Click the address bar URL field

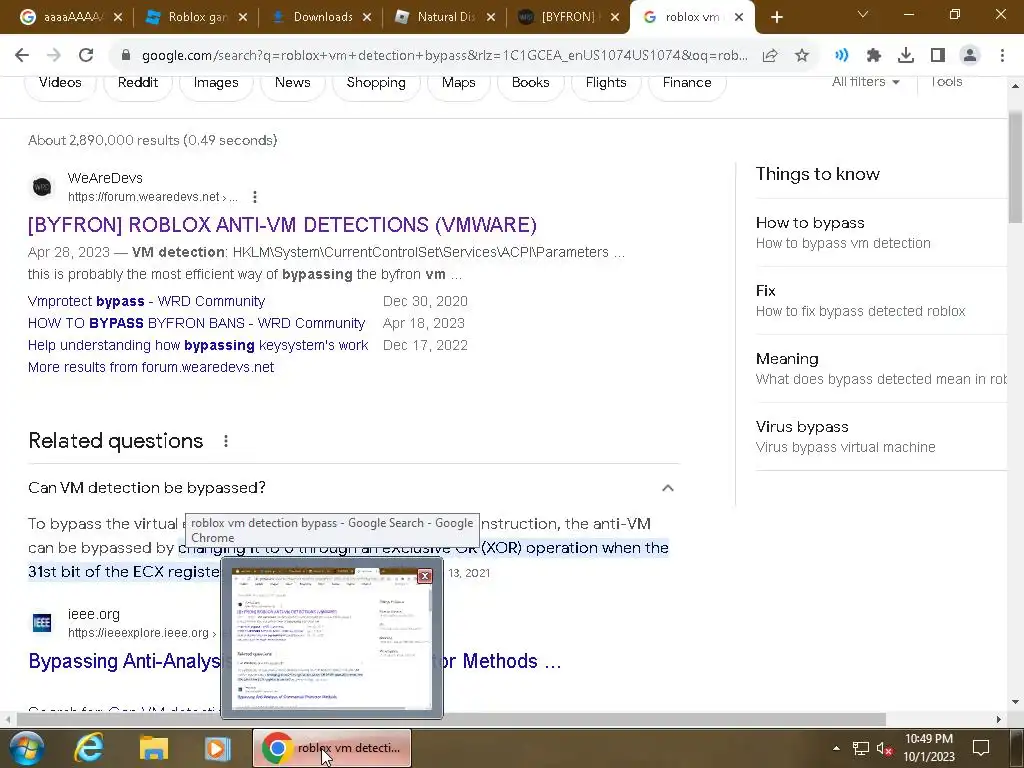tap(444, 56)
